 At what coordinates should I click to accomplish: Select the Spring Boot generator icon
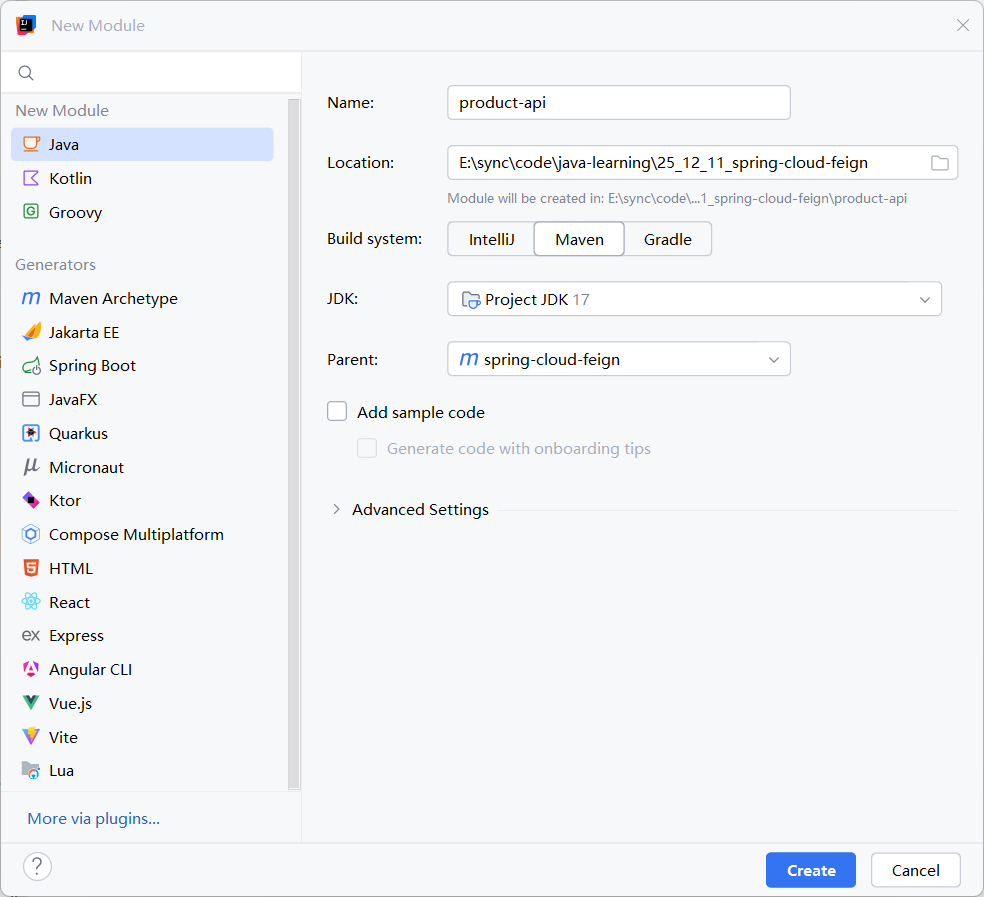point(31,366)
